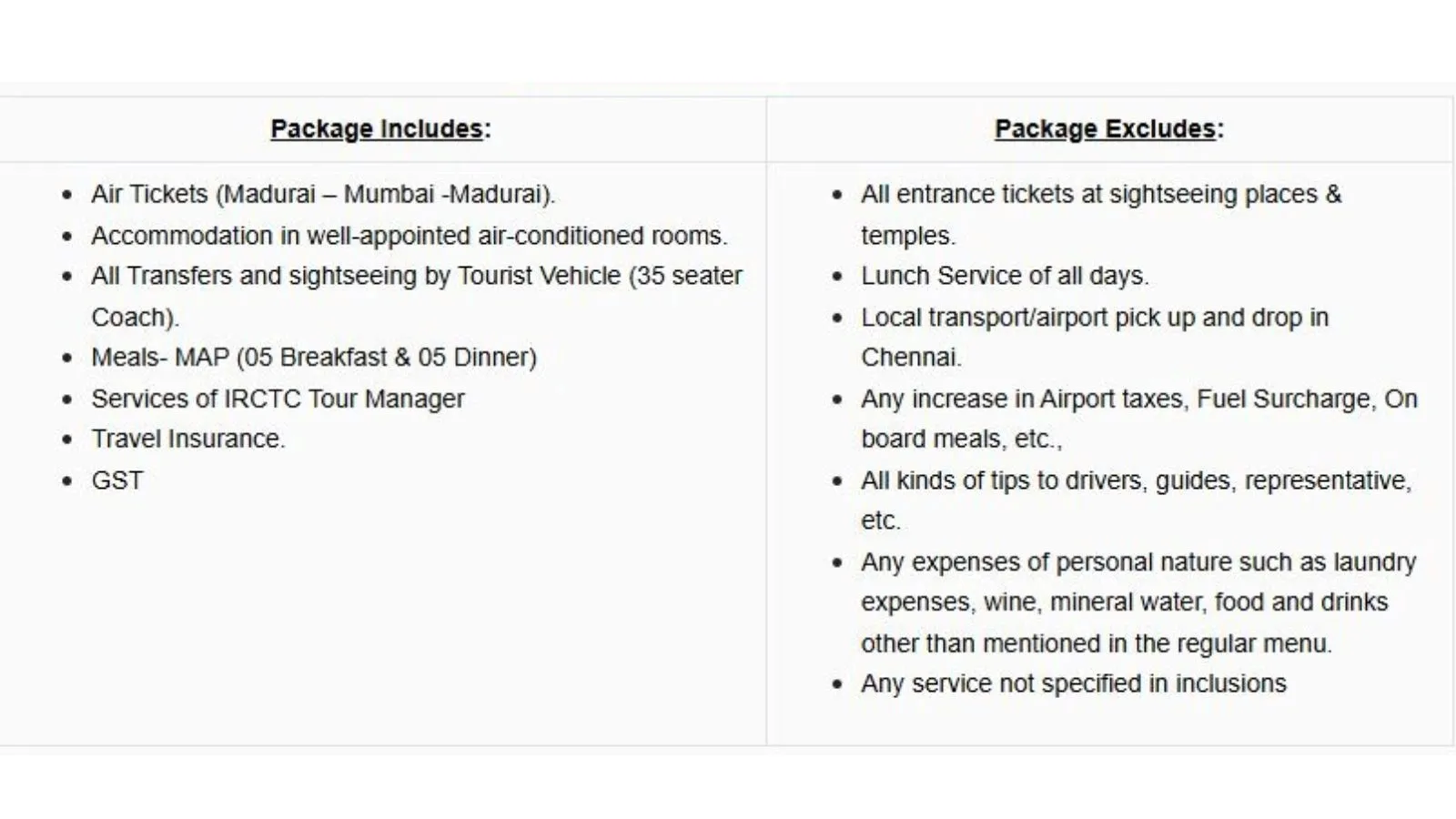The image size is (1456, 819).
Task: Click the bullet before Lunch Service item
Action: 837,278
